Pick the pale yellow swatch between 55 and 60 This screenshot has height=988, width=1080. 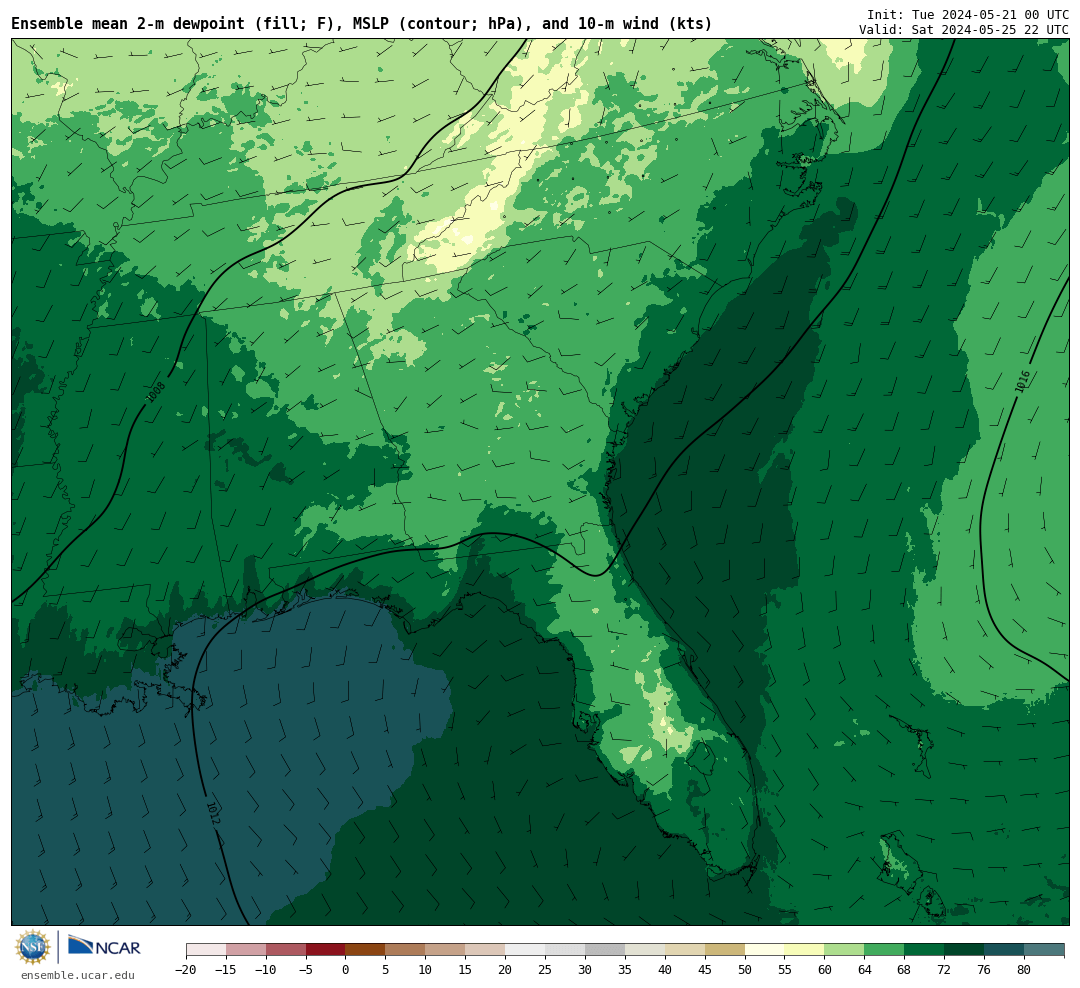click(x=805, y=950)
